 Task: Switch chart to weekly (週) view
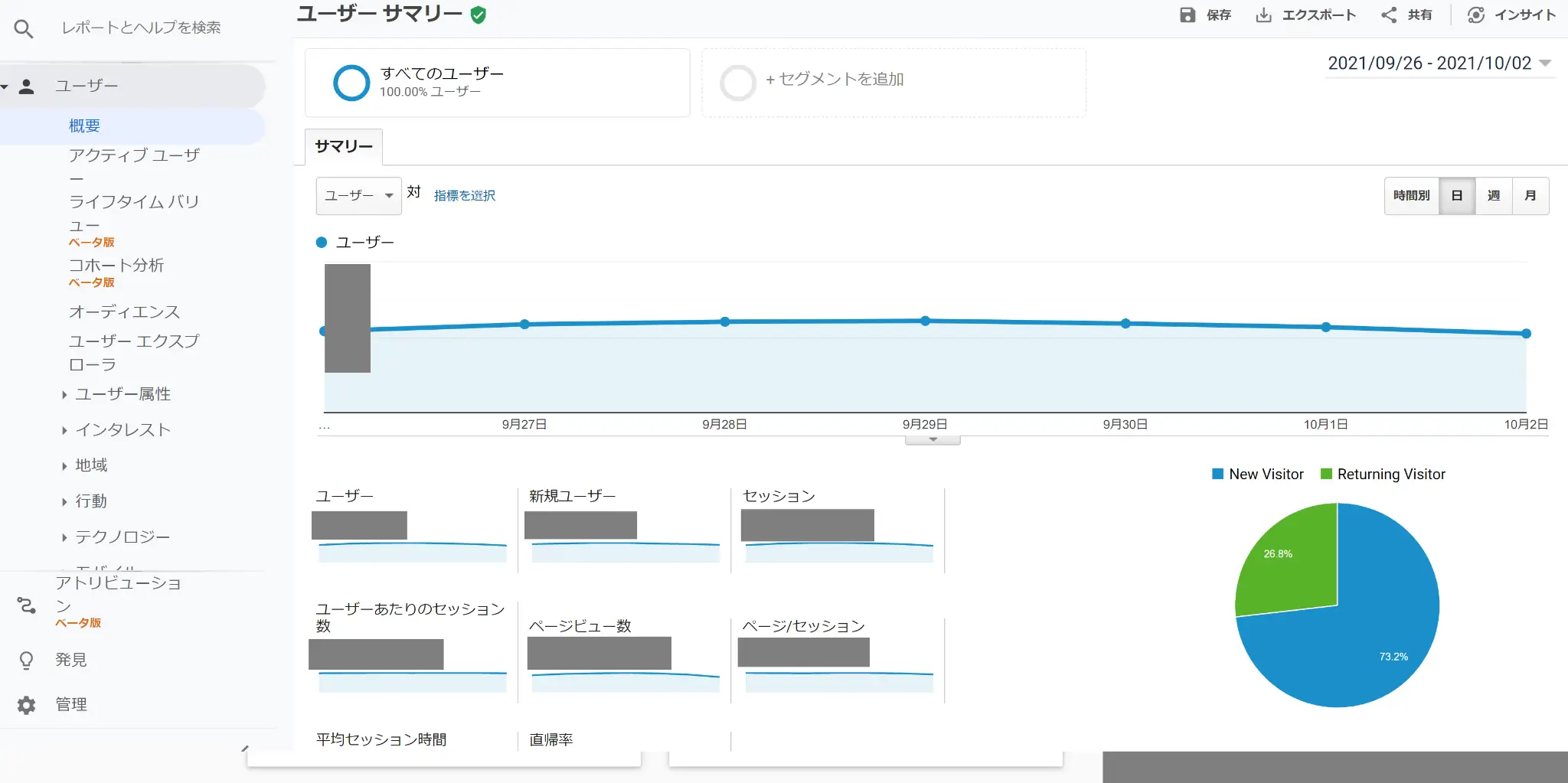click(x=1493, y=196)
